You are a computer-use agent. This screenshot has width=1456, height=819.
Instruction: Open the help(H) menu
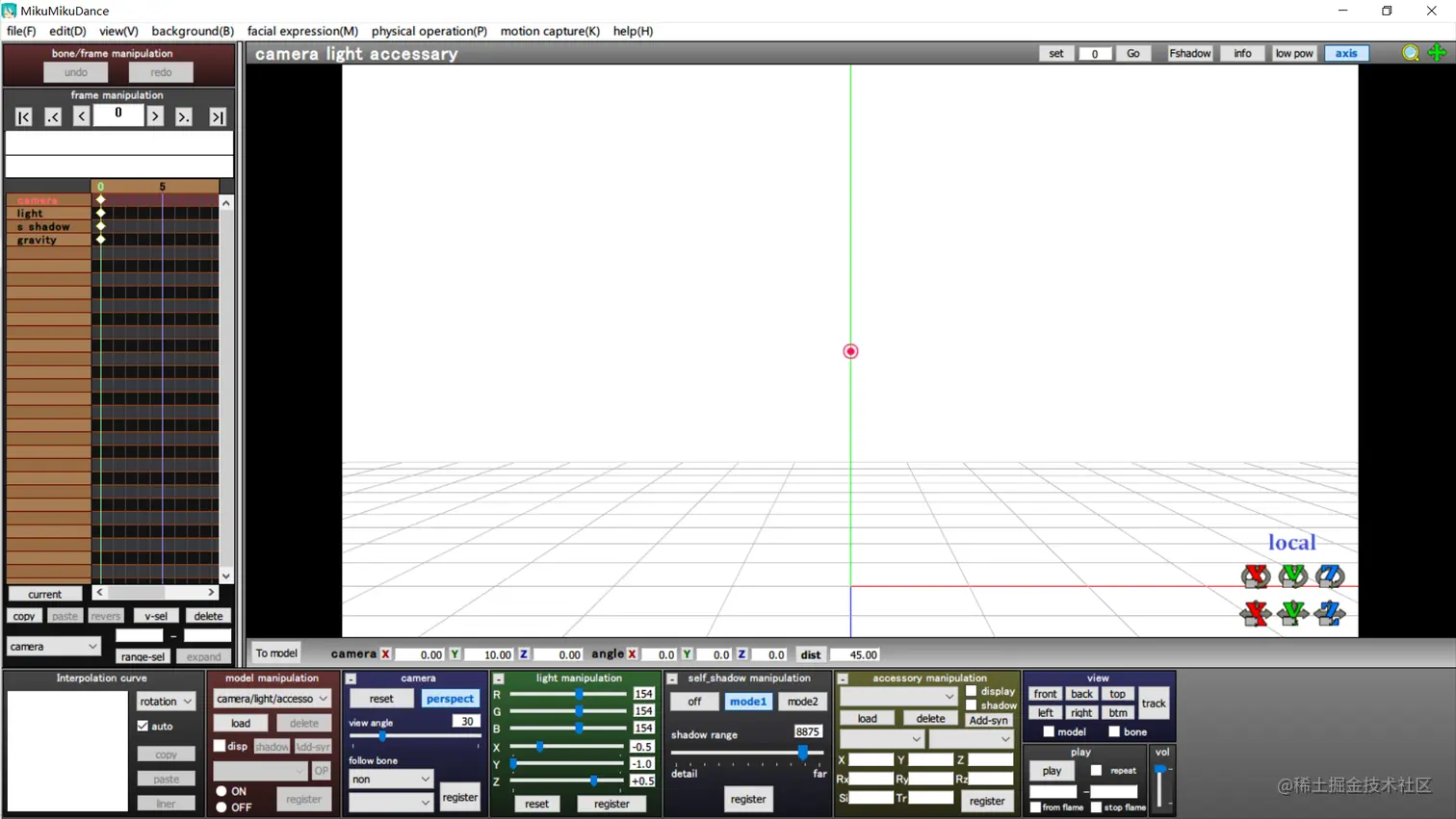click(x=633, y=31)
